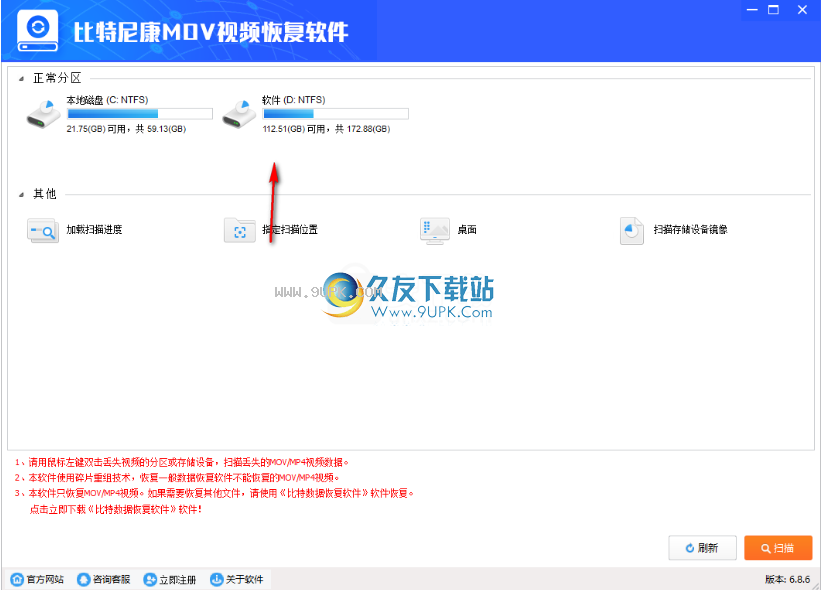The height and width of the screenshot is (590, 822).
Task: Select the 本地磁盘 (C: NTFS) label
Action: tap(107, 100)
